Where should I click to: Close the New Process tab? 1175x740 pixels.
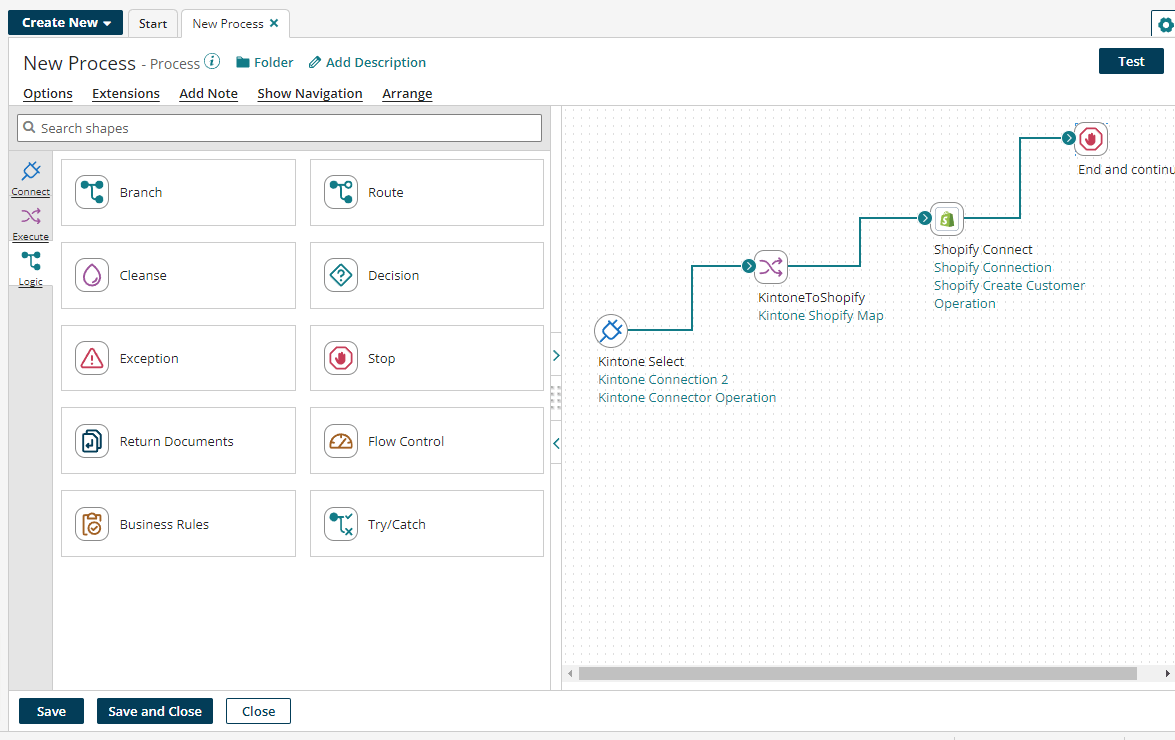pyautogui.click(x=274, y=23)
